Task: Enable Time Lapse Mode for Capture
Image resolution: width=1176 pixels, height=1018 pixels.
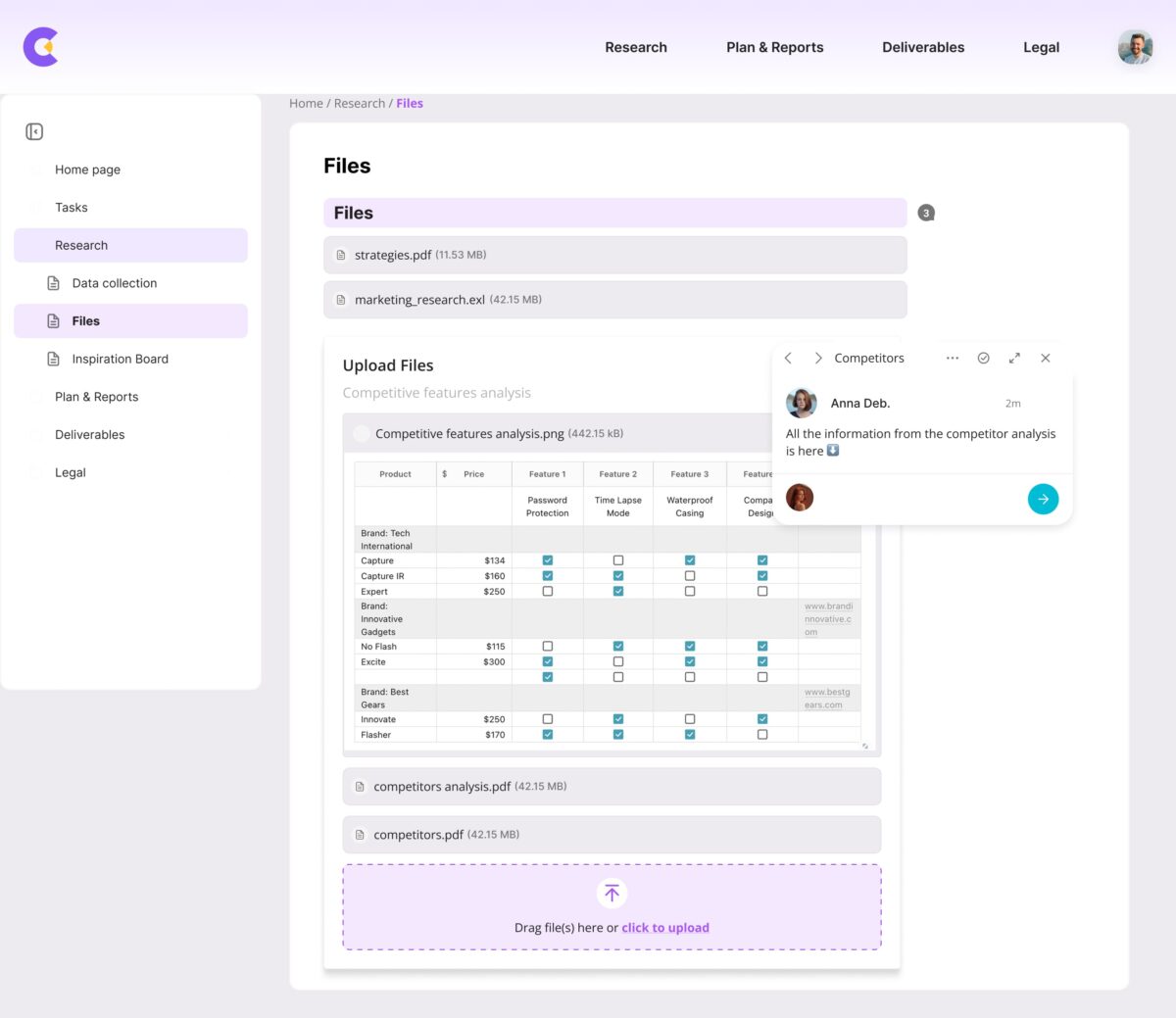Action: 617,559
